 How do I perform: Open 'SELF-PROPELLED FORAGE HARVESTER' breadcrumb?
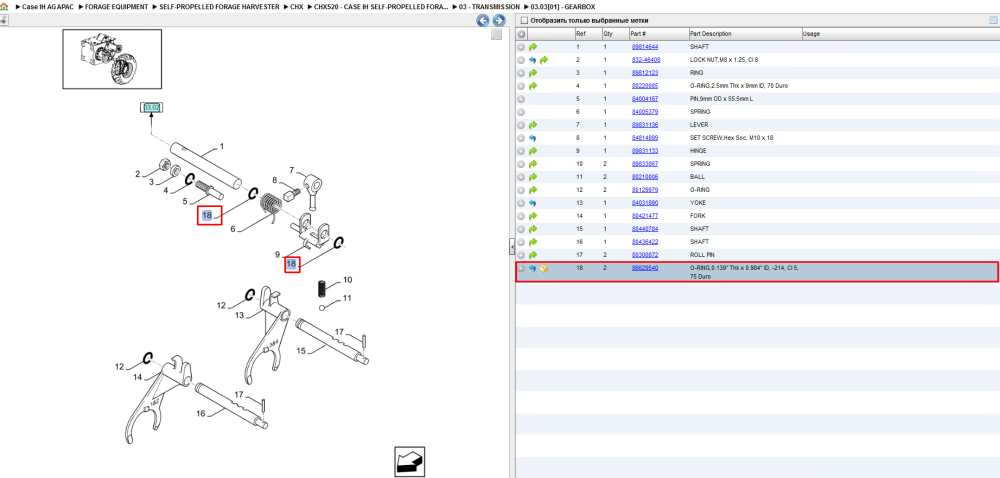pyautogui.click(x=219, y=6)
